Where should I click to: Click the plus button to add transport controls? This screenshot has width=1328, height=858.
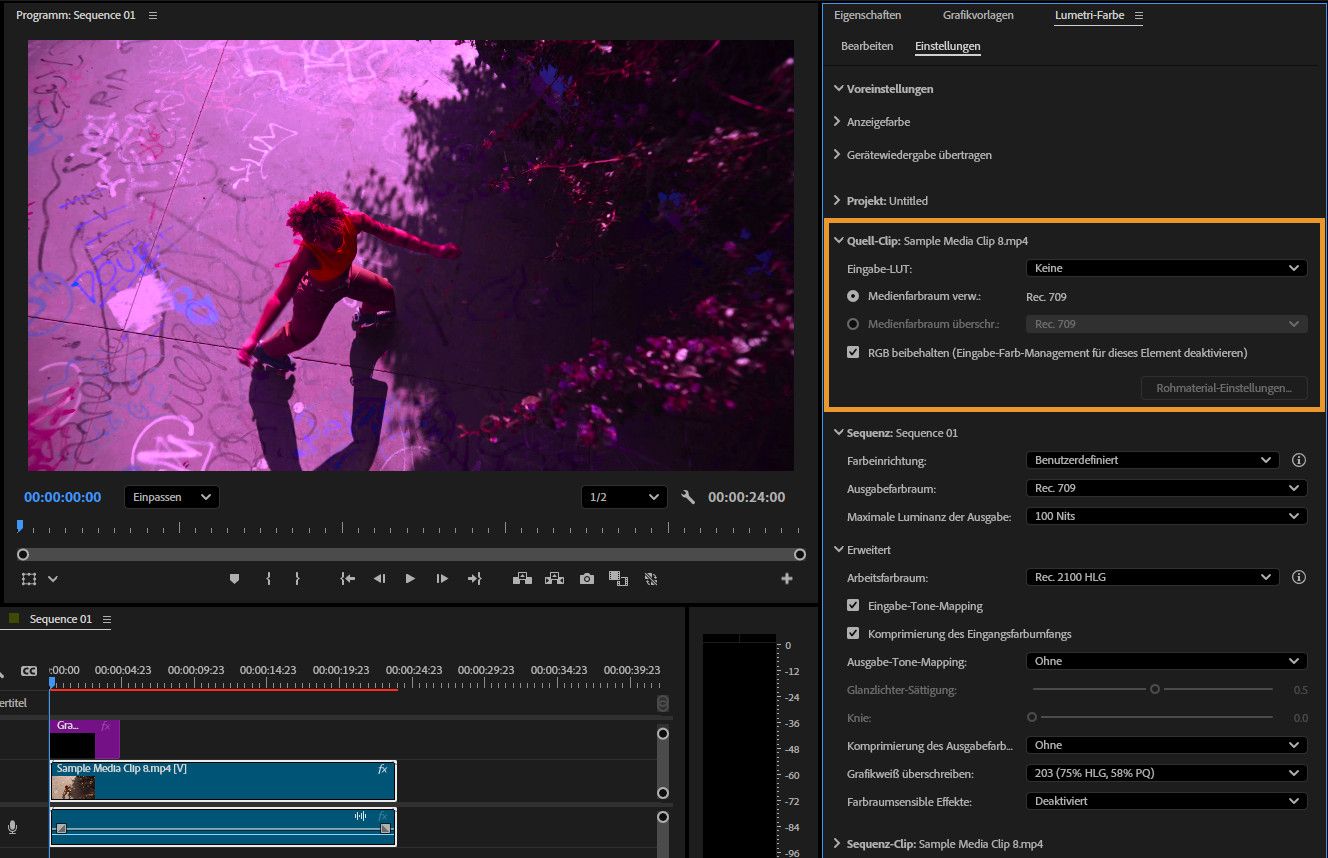pos(787,578)
